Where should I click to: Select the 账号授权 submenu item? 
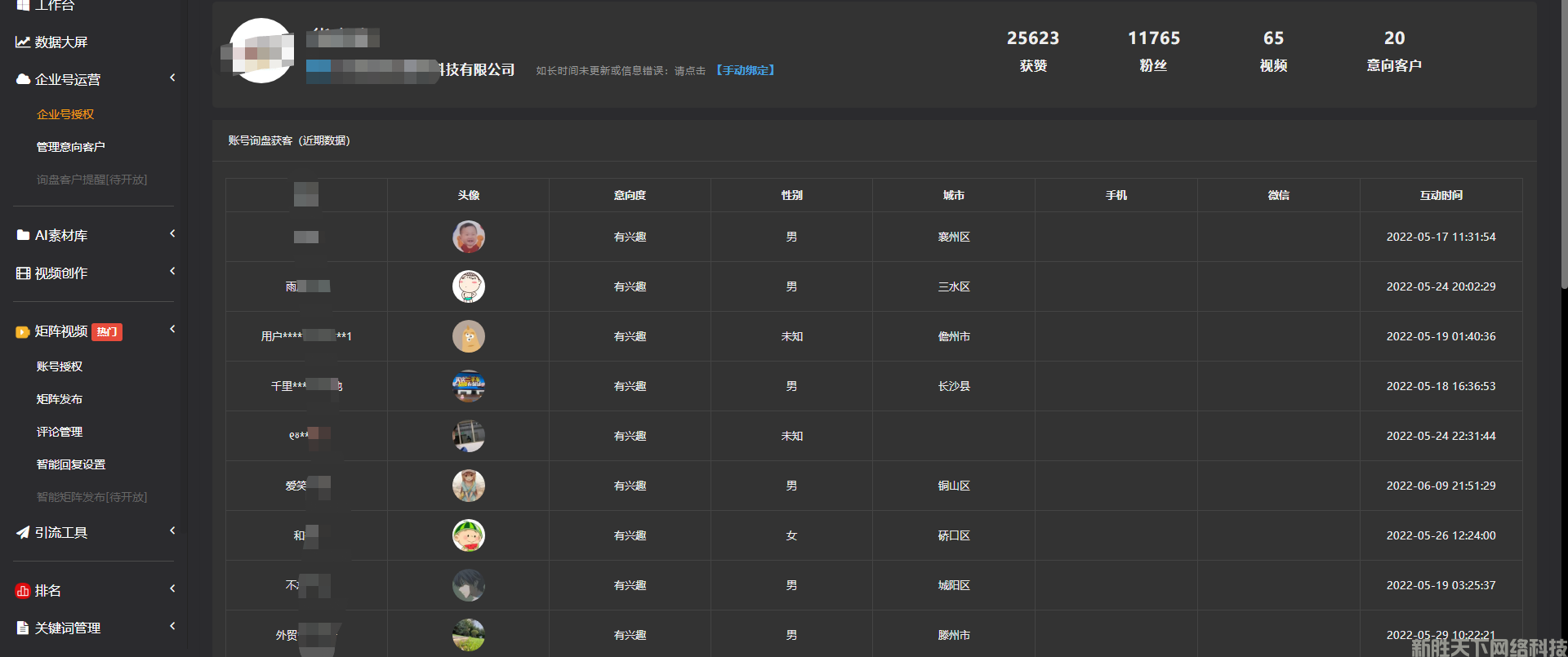(x=60, y=366)
